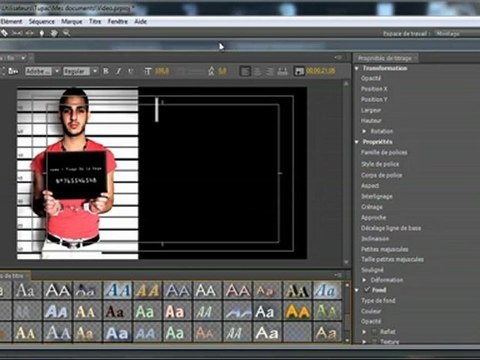480x360 pixels.
Task: Open the Séquence menu
Action: (x=42, y=21)
